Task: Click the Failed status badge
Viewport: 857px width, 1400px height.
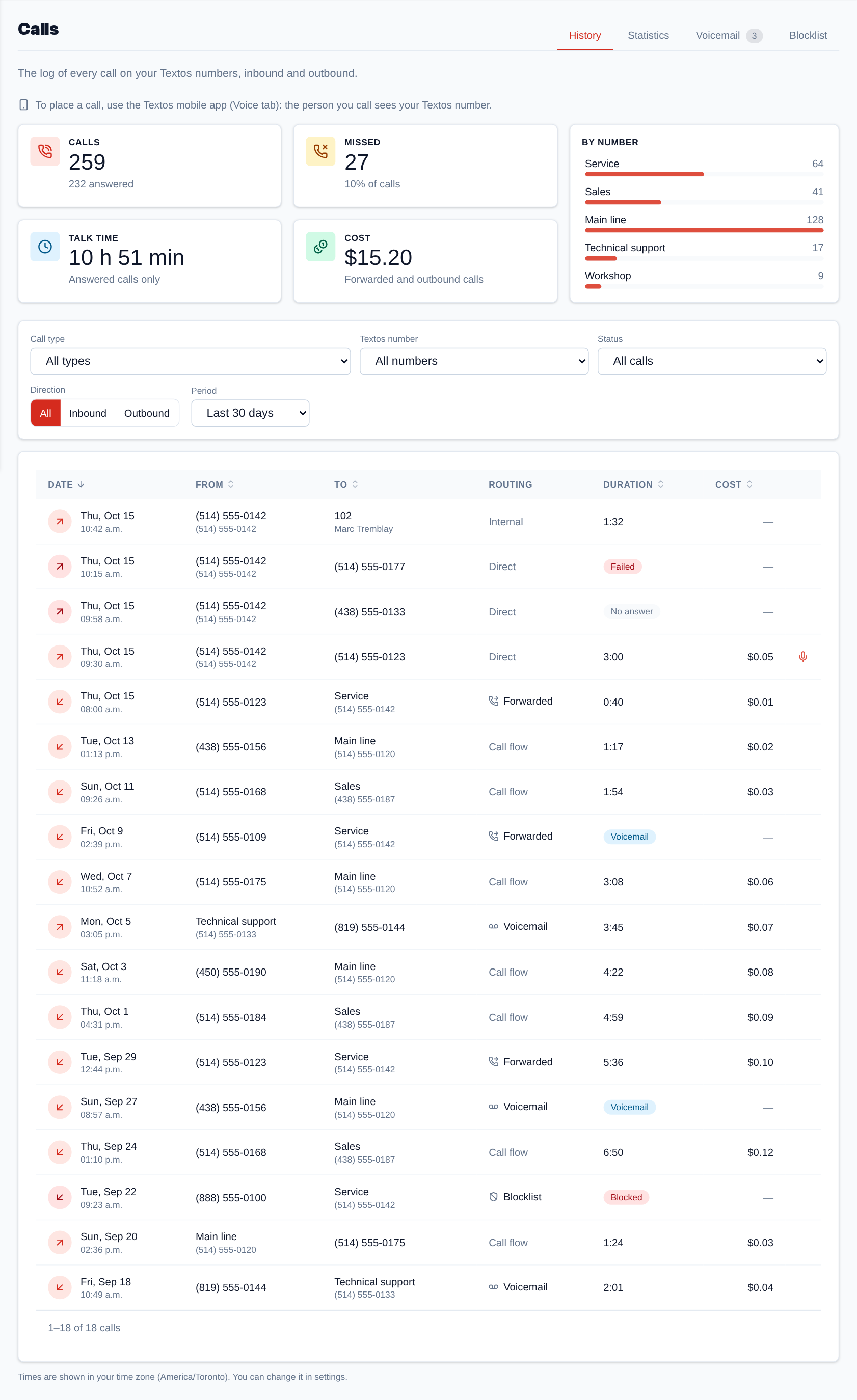Action: pyautogui.click(x=622, y=567)
